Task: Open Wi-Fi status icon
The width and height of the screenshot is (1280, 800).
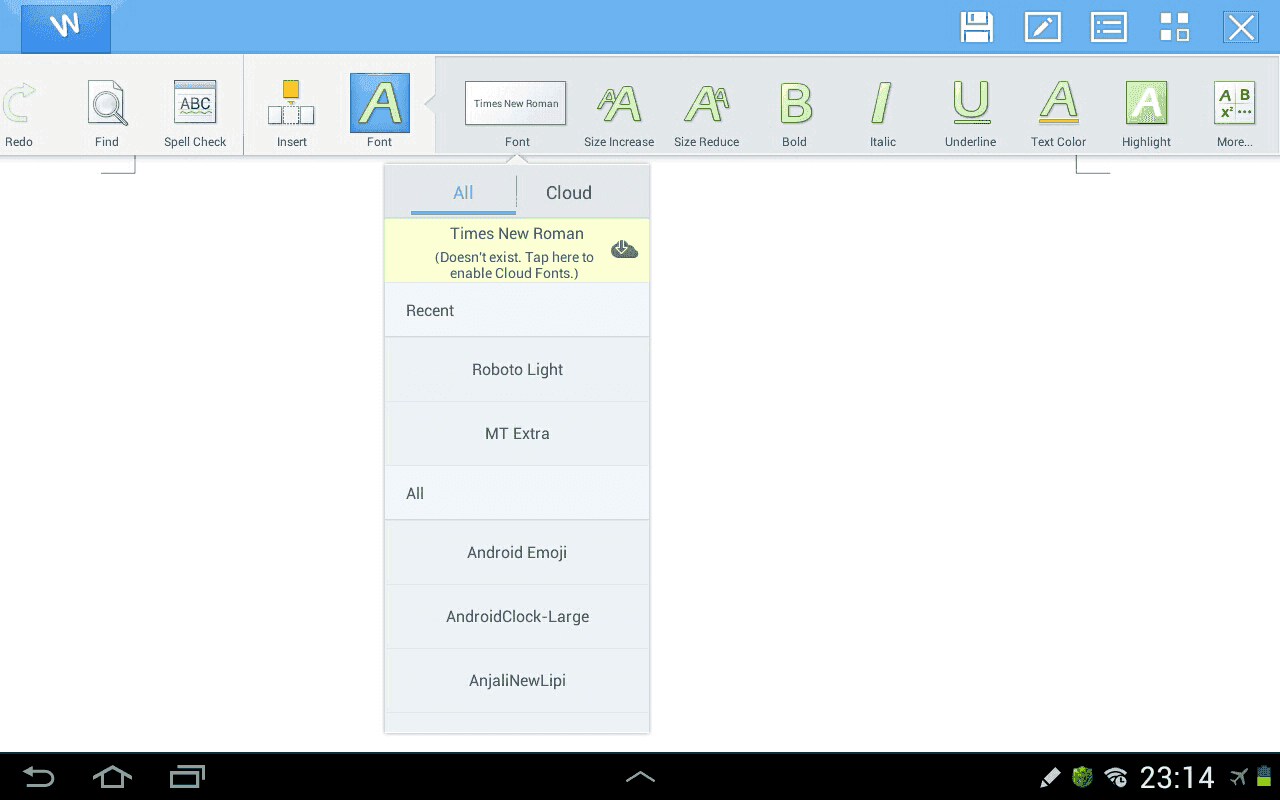Action: 1116,777
